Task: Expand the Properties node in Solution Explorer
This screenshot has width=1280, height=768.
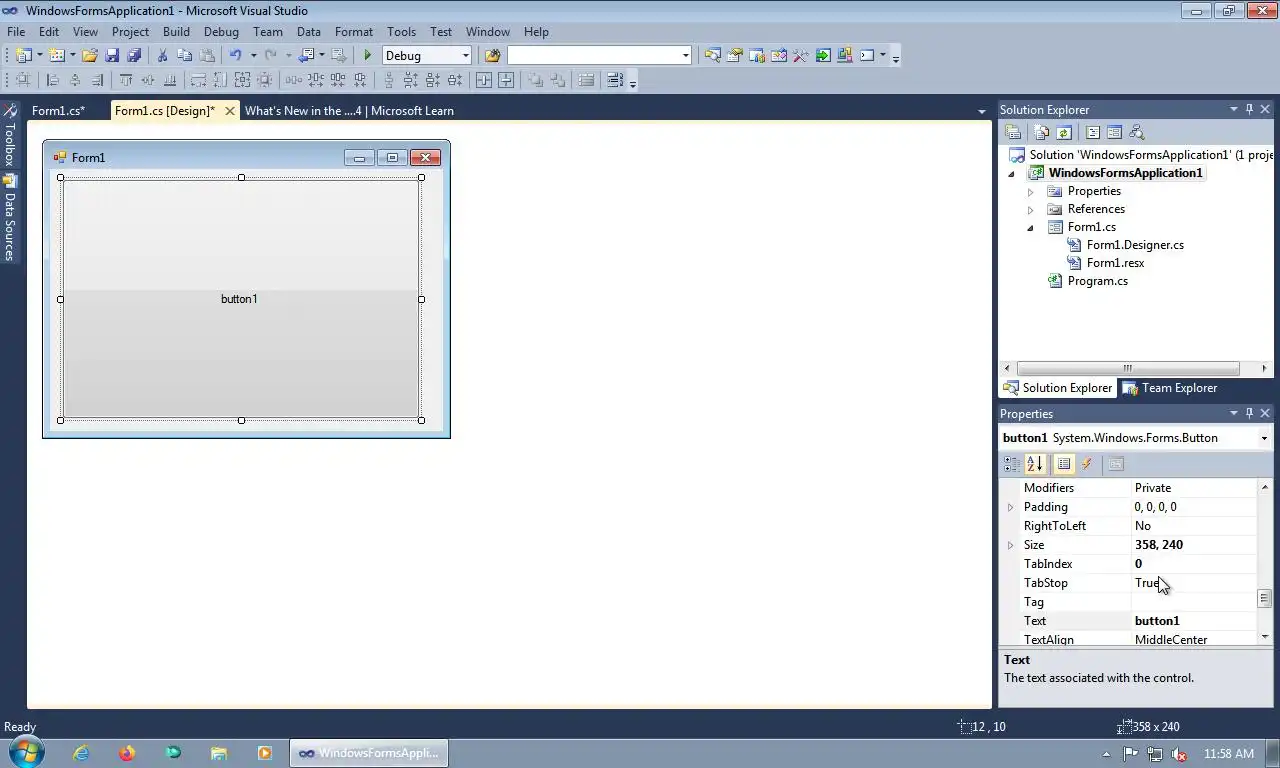Action: (x=1031, y=191)
